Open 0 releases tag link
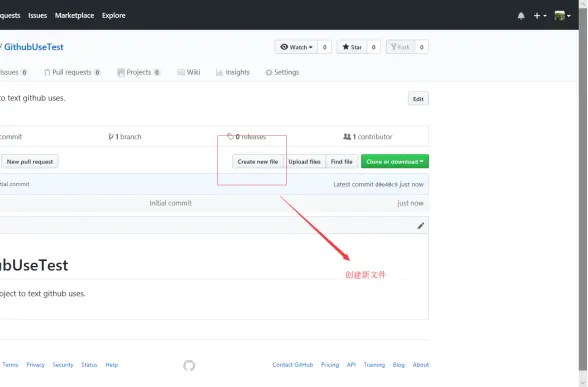This screenshot has width=588, height=387. pyautogui.click(x=246, y=137)
